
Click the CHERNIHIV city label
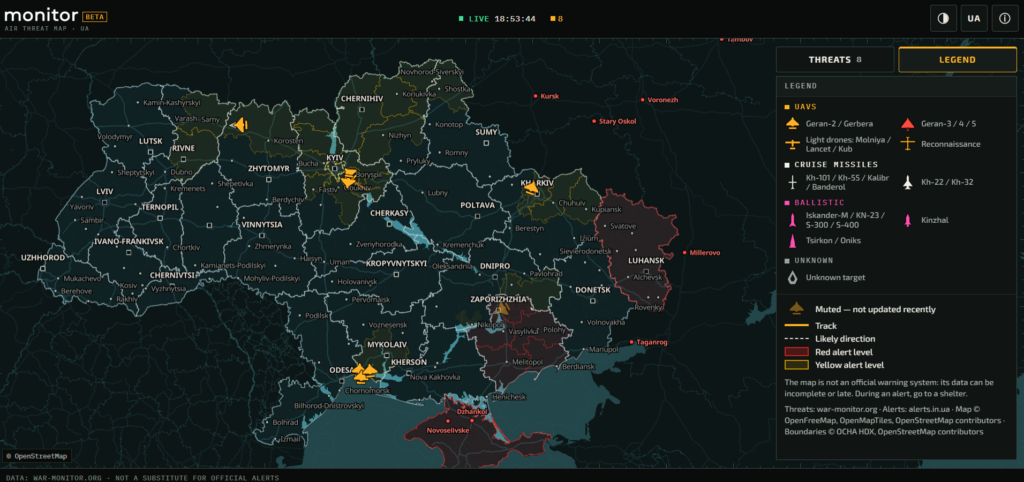[360, 99]
